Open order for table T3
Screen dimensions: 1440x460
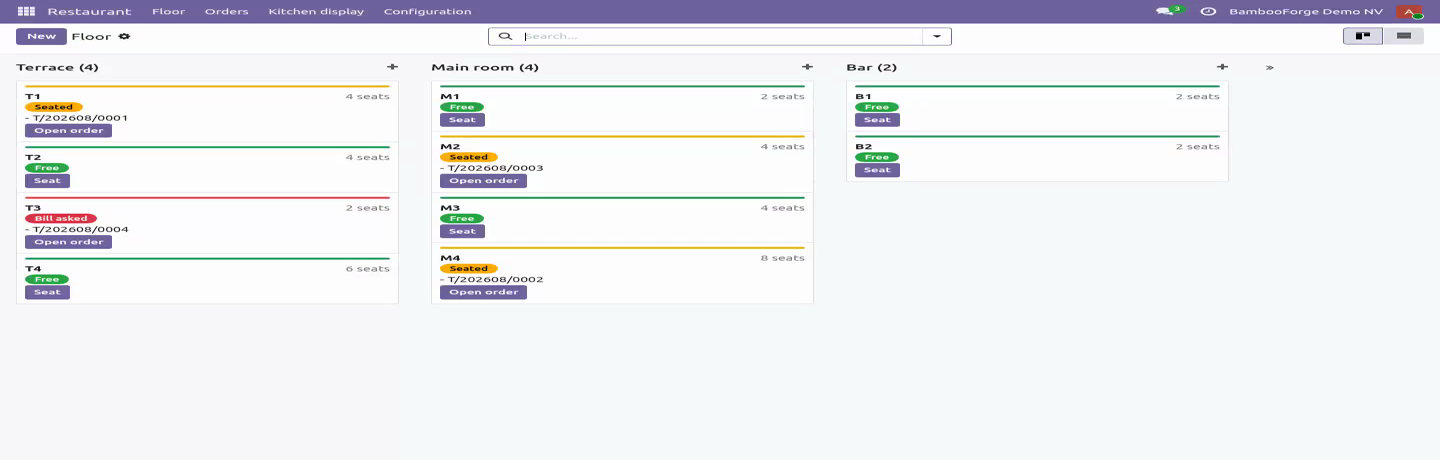coord(68,242)
